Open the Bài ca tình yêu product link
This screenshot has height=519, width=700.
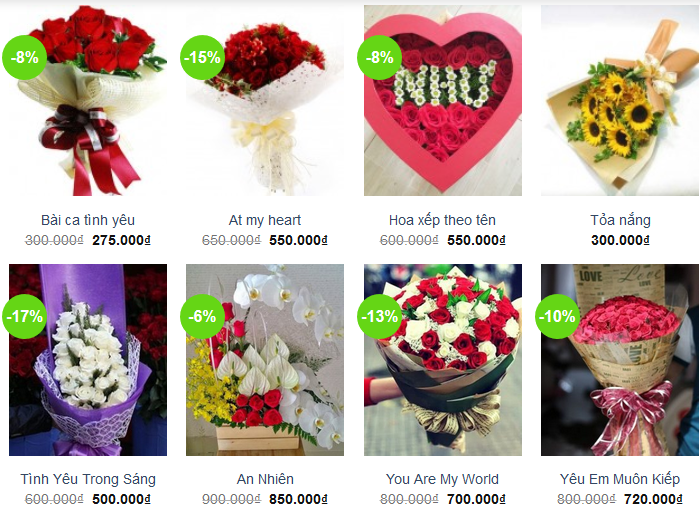point(88,220)
